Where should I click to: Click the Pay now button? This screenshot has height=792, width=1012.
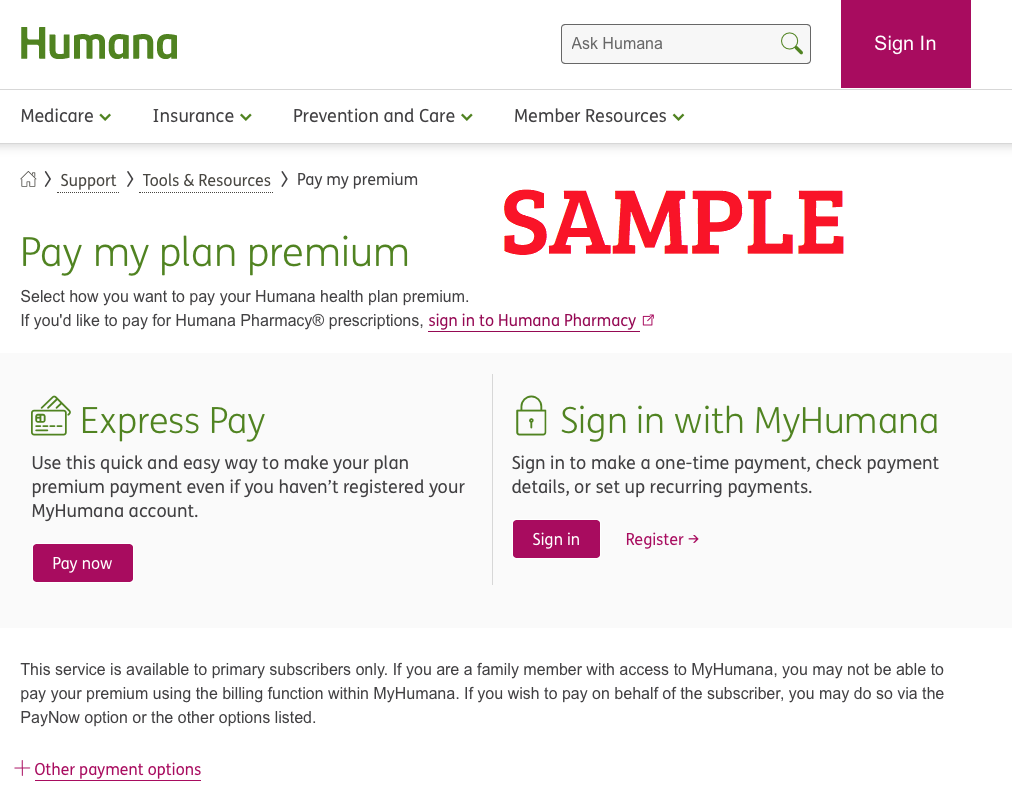(83, 563)
